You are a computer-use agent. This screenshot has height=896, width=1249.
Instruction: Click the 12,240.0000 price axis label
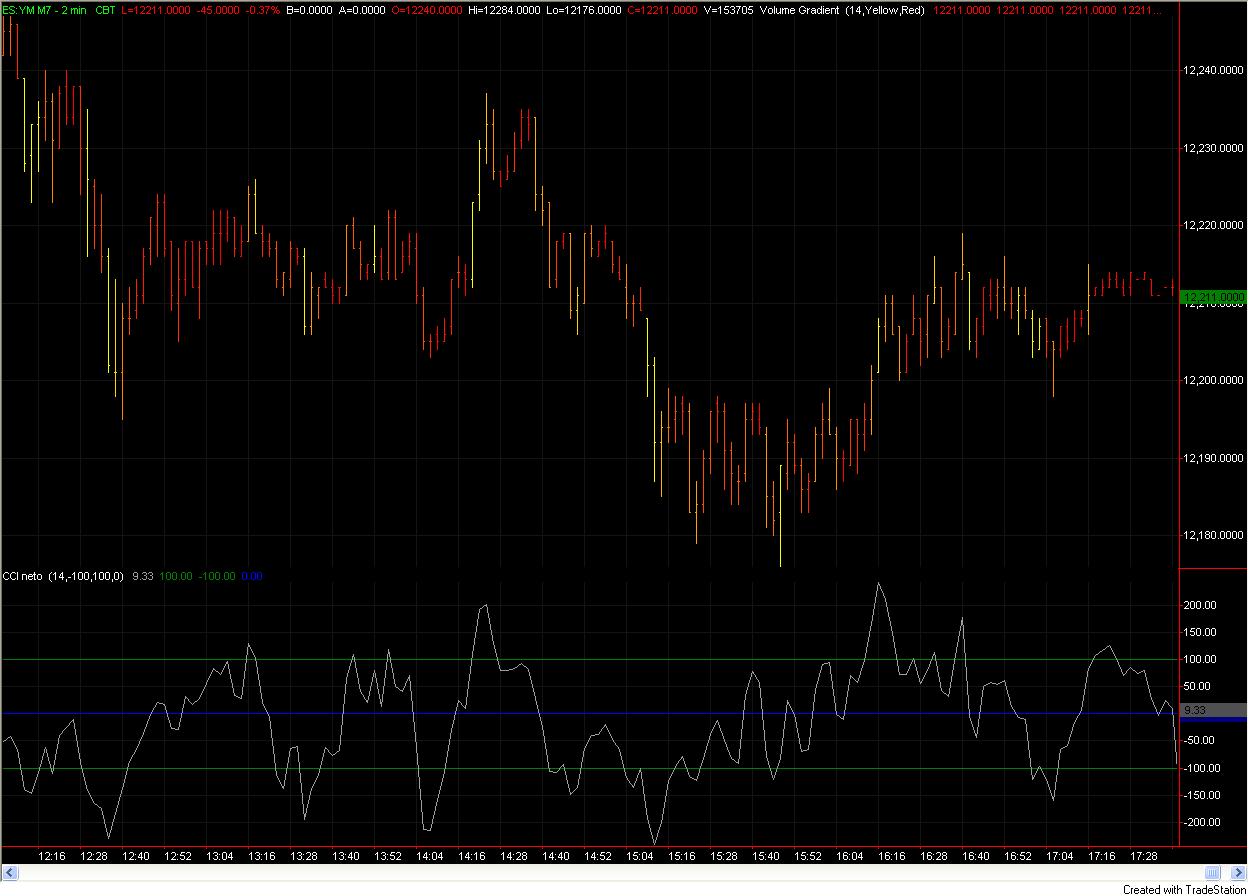pyautogui.click(x=1213, y=70)
